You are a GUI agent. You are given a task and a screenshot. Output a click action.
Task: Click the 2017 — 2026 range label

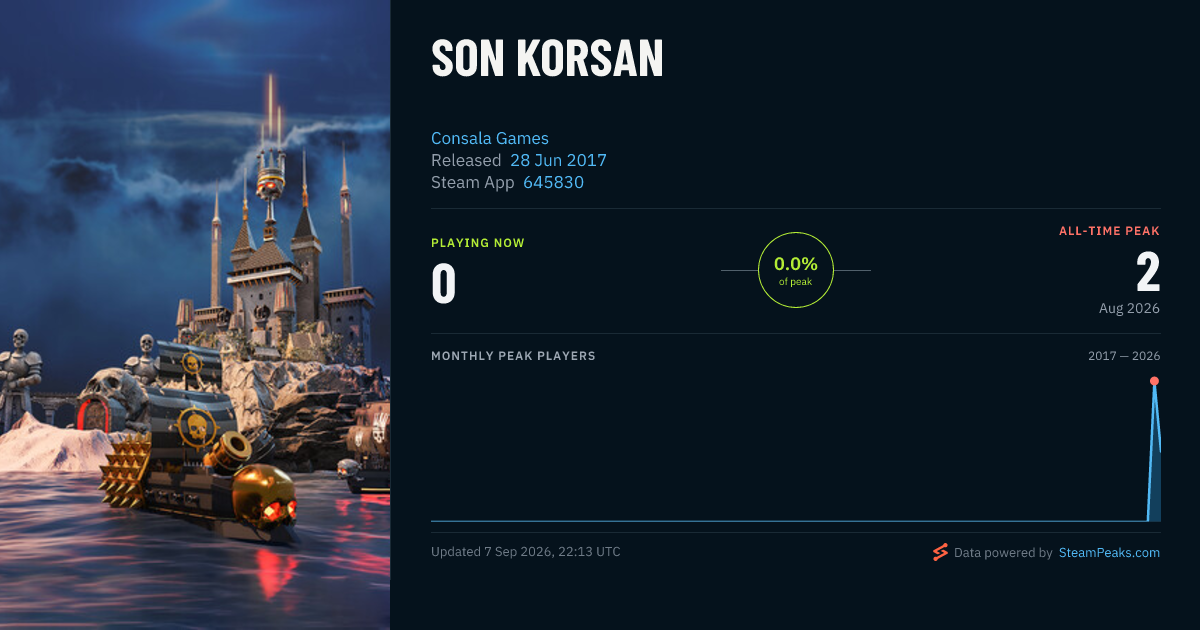[1124, 356]
